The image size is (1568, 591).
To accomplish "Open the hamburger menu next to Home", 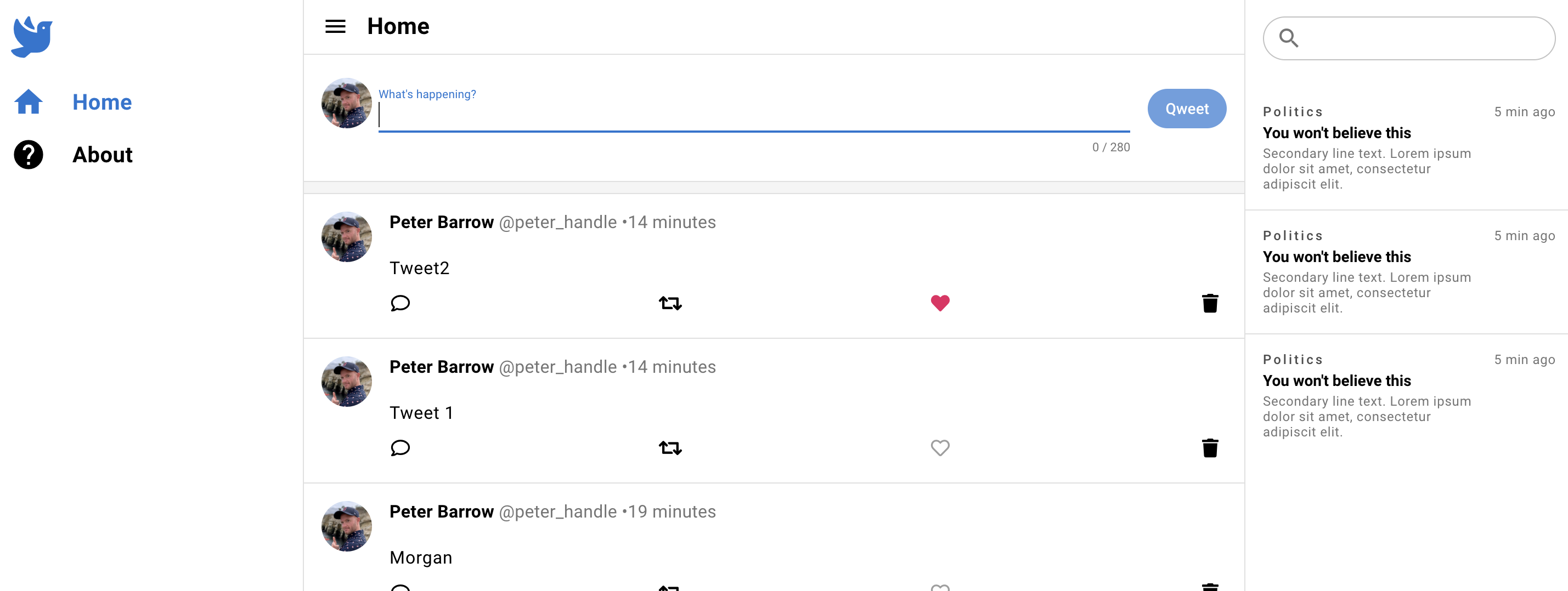I will 335,26.
